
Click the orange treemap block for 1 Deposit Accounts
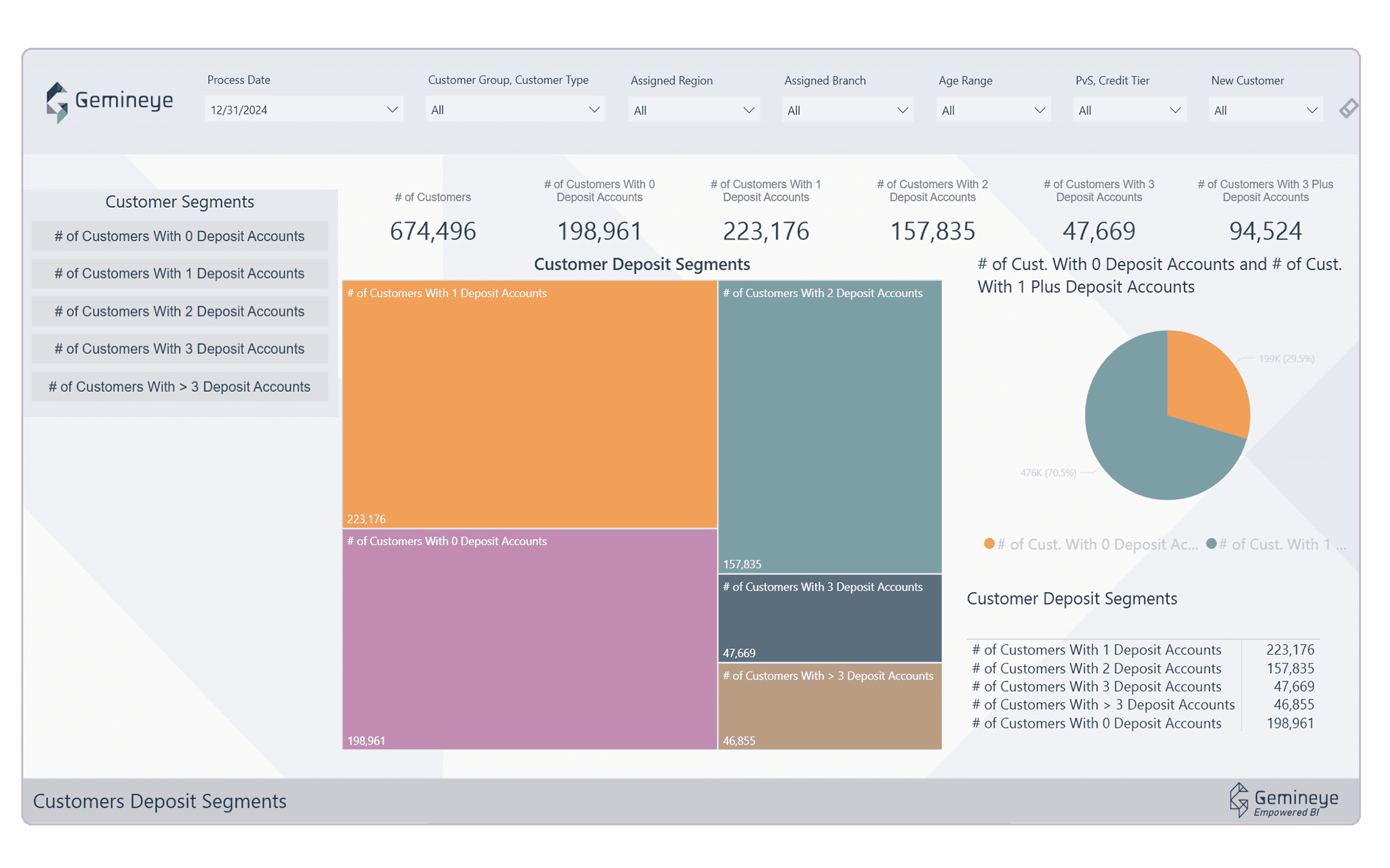coord(530,400)
